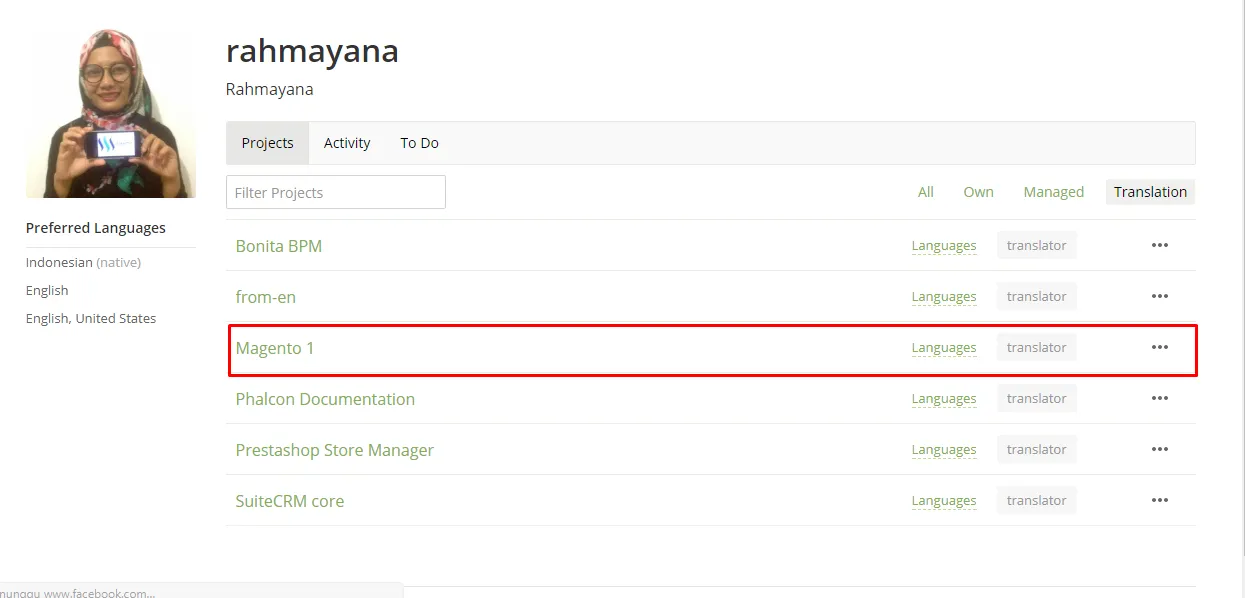Open the more options menu for Magento 1
Screen dimensions: 1245x598
(x=1159, y=347)
